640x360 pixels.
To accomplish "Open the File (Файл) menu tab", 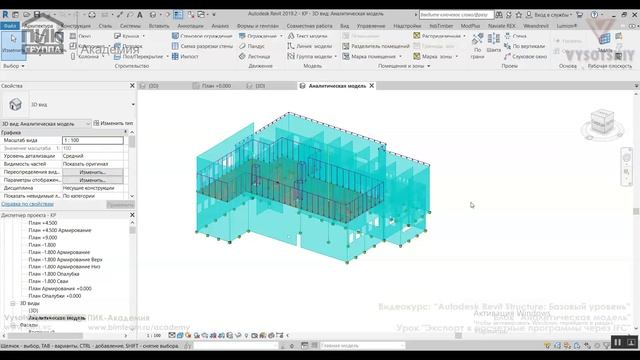I will pos(9,26).
